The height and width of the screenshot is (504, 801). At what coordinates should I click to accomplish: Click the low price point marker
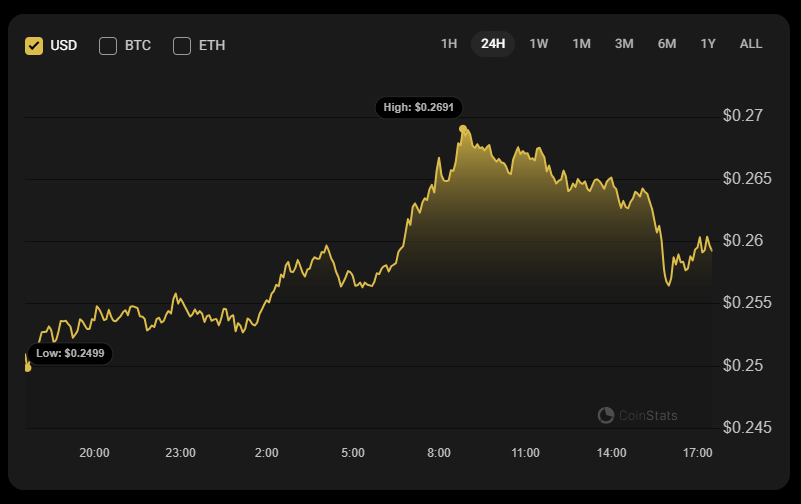coord(28,367)
